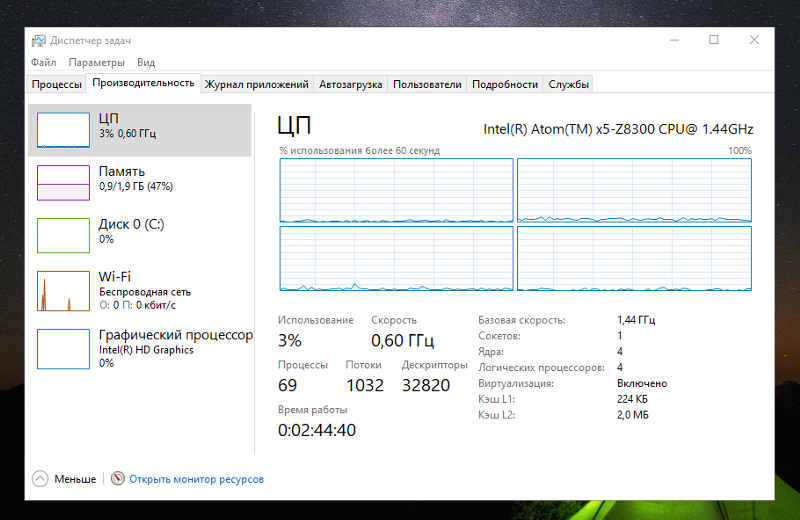Open the Открыть монитор ресурсов link

(196, 479)
